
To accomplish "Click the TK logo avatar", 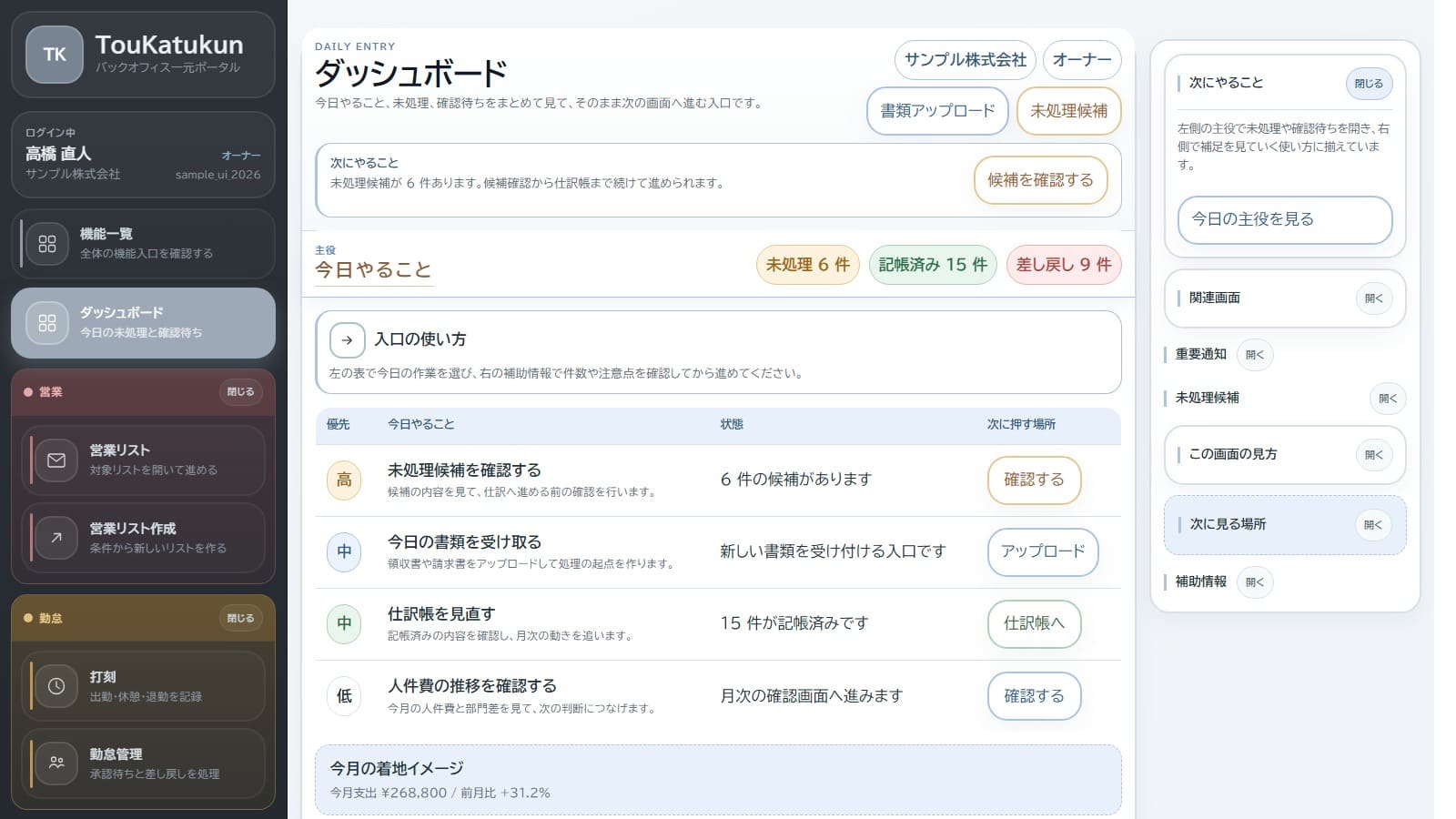I will [x=55, y=55].
